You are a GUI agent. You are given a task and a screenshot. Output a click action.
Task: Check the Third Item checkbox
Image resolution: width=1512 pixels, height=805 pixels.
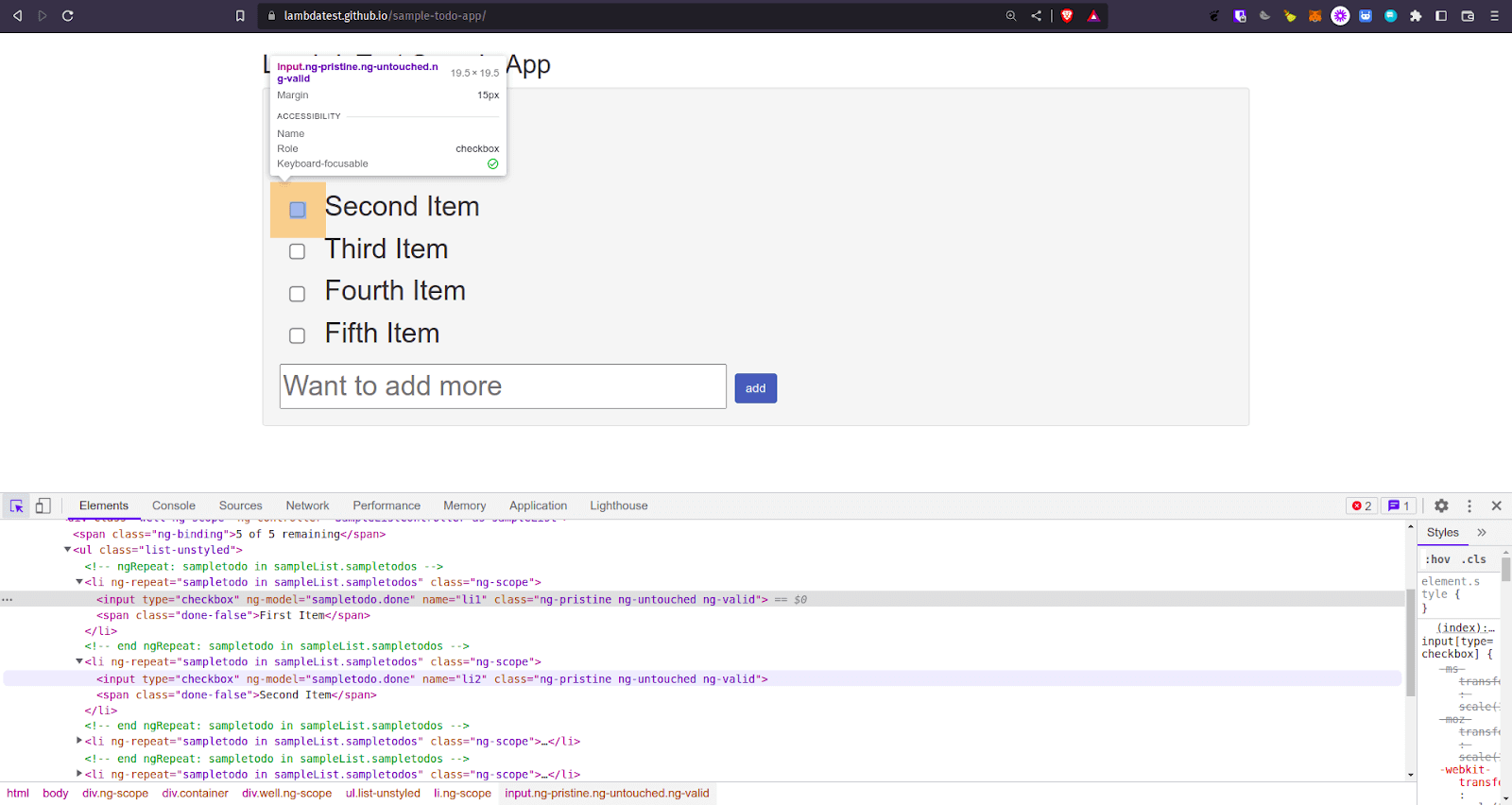coord(297,251)
